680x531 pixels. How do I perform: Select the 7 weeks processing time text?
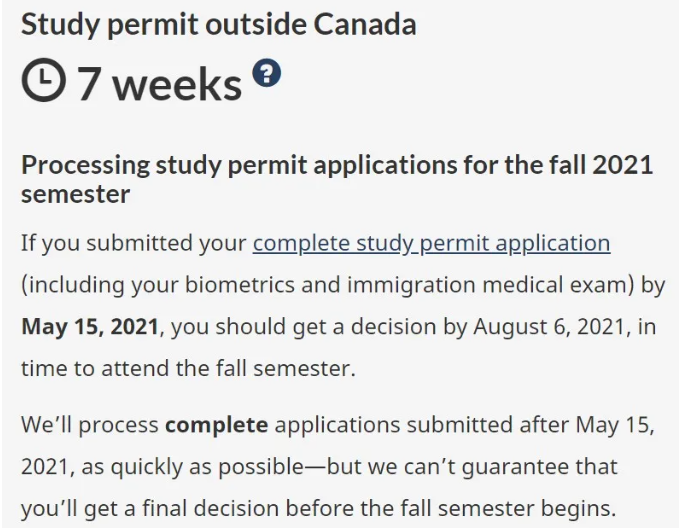(160, 84)
